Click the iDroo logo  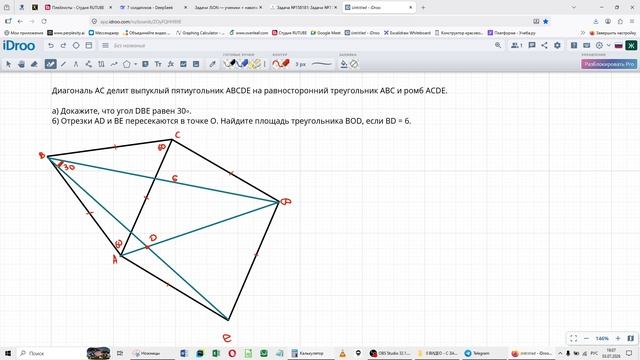pos(19,46)
